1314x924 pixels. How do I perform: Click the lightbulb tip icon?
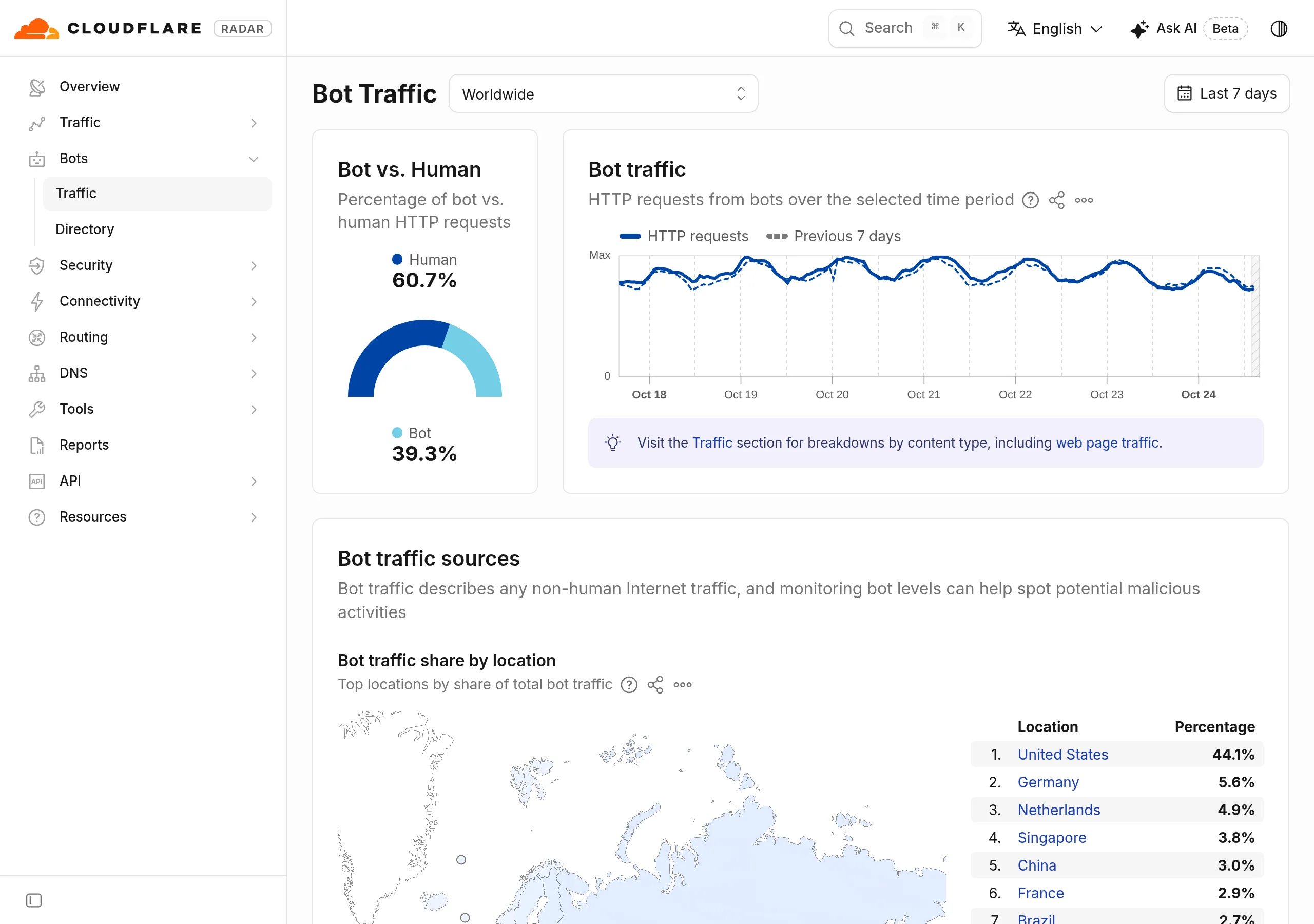coord(613,443)
